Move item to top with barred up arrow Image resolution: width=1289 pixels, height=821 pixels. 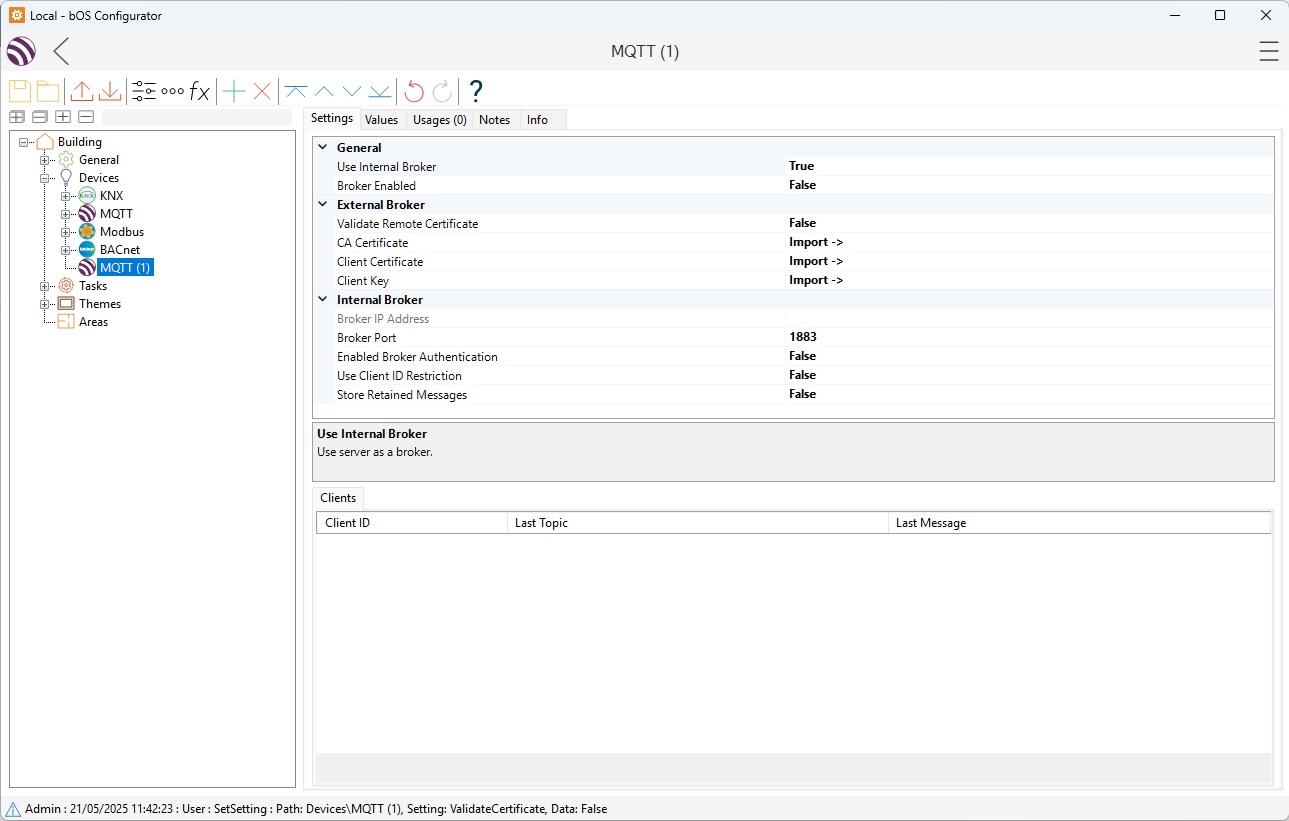[x=295, y=91]
